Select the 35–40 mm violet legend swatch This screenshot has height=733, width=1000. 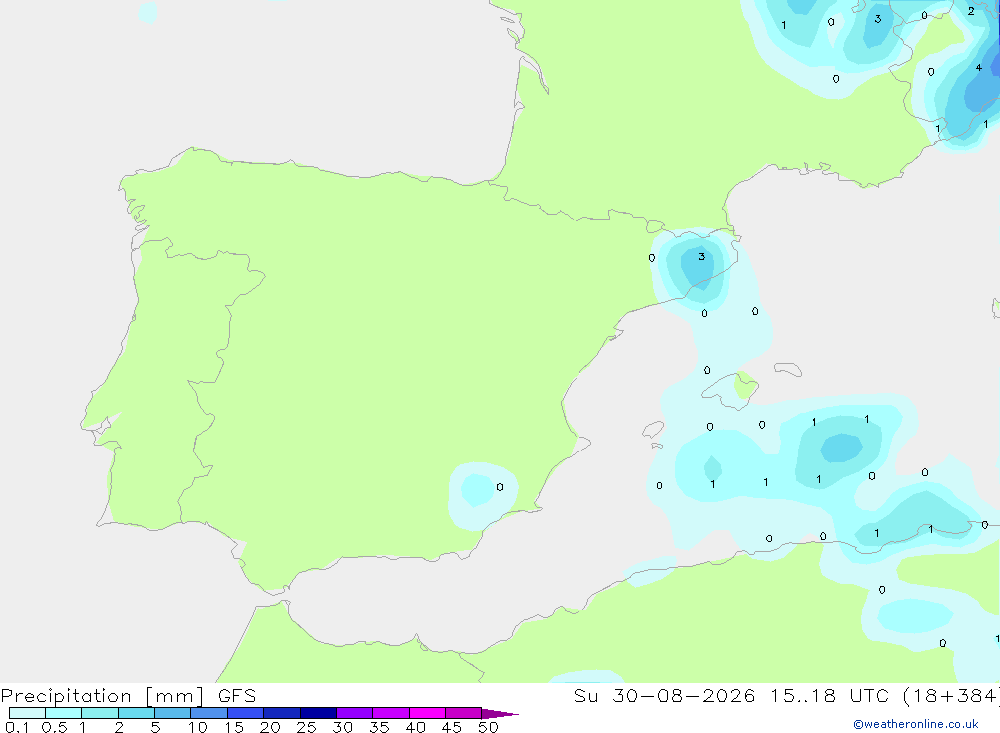391,713
